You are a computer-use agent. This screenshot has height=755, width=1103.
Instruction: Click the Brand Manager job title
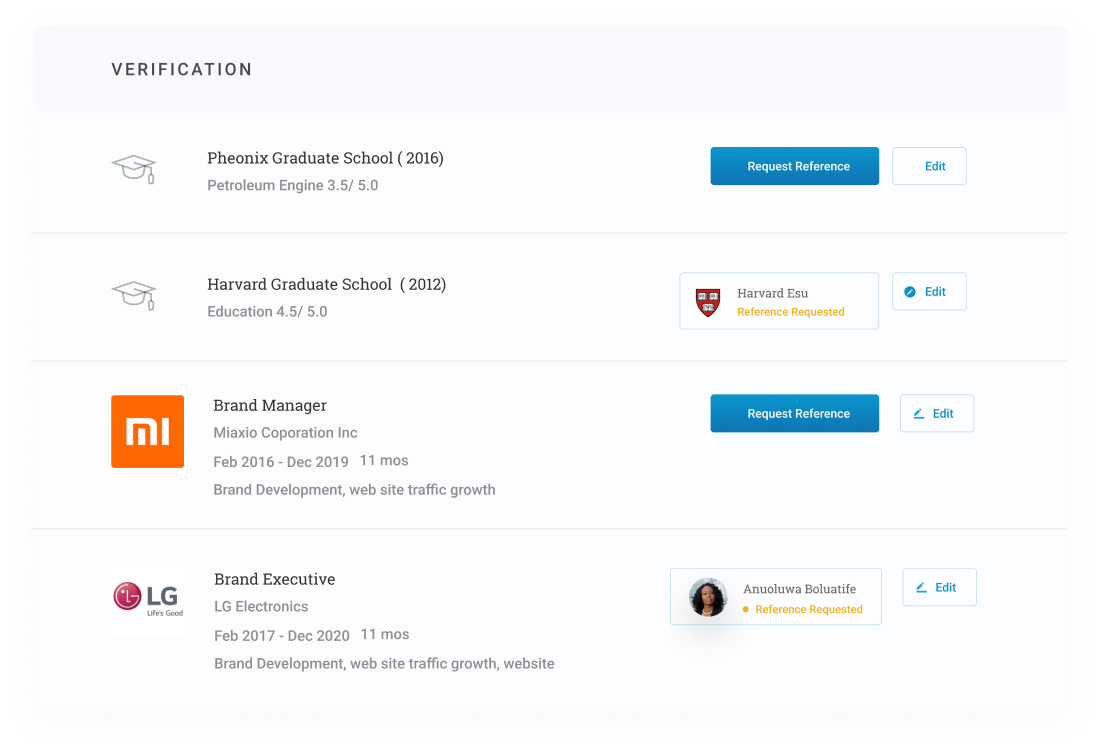coord(270,405)
